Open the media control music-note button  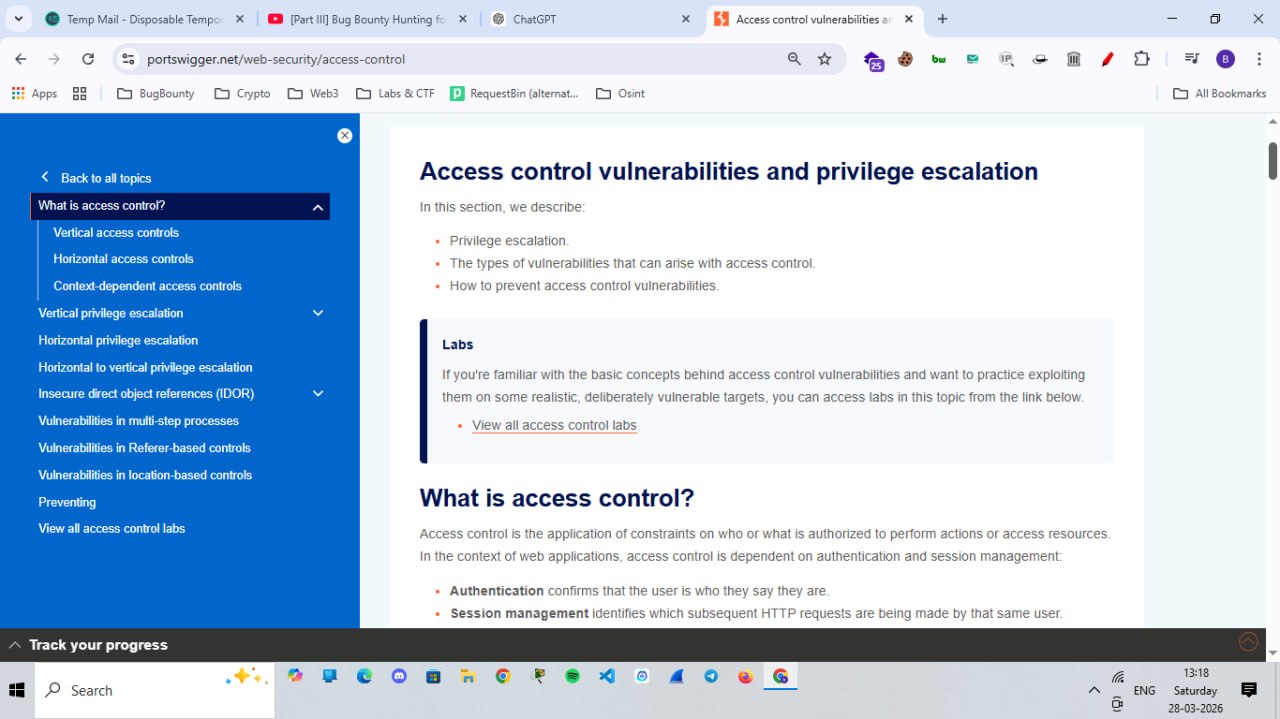tap(1191, 59)
